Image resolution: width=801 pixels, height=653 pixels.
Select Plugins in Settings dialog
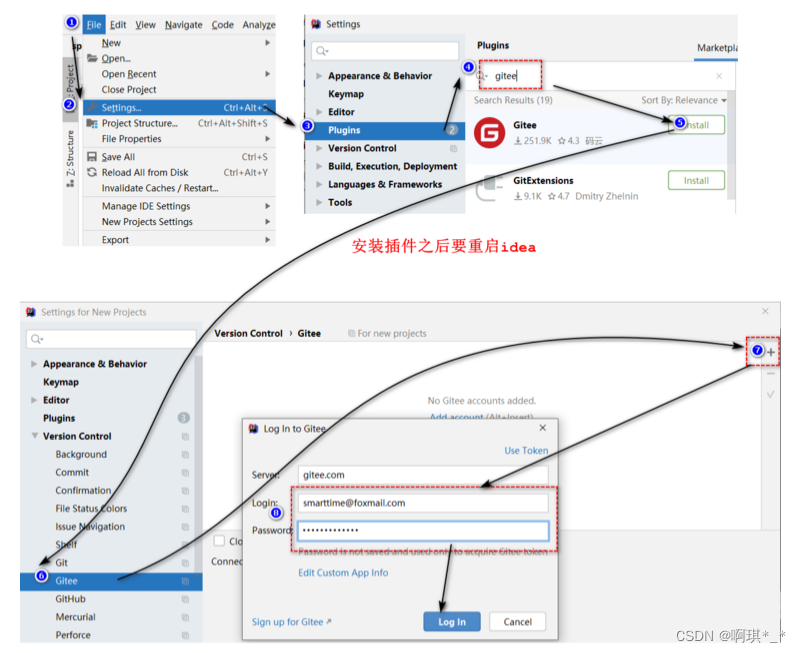pyautogui.click(x=385, y=130)
